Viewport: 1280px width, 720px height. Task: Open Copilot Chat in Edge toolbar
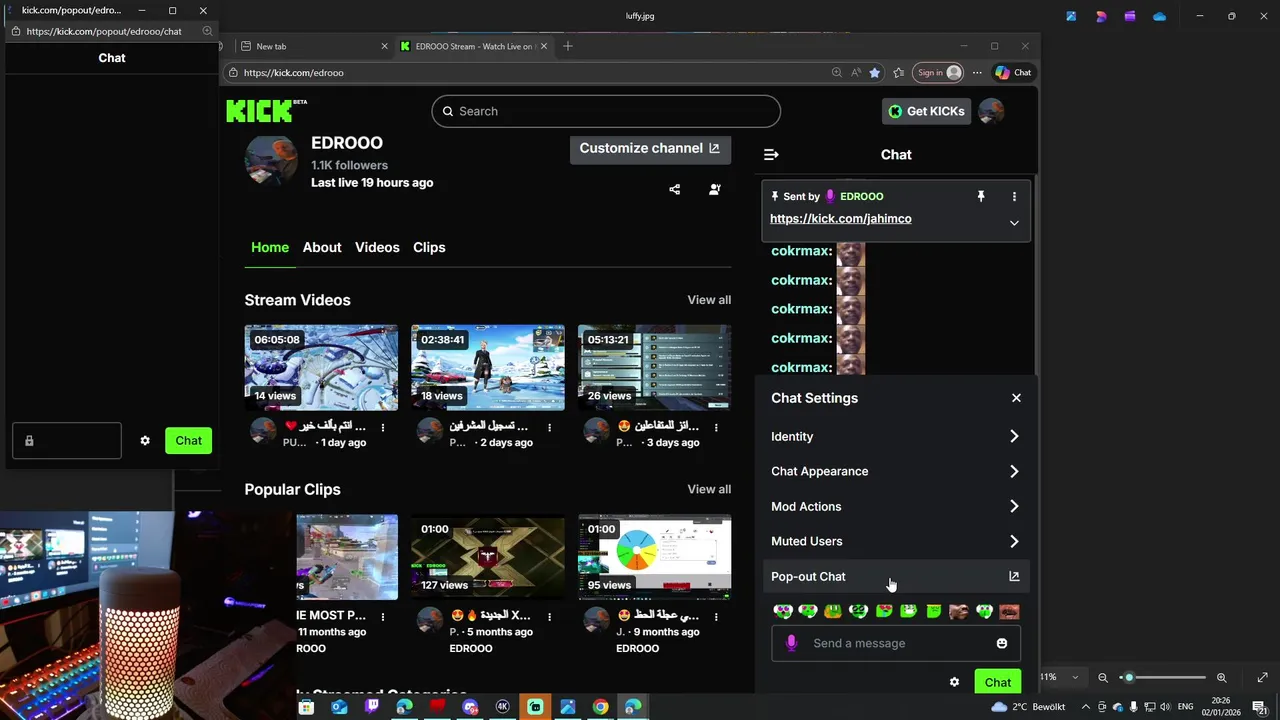[x=1013, y=72]
